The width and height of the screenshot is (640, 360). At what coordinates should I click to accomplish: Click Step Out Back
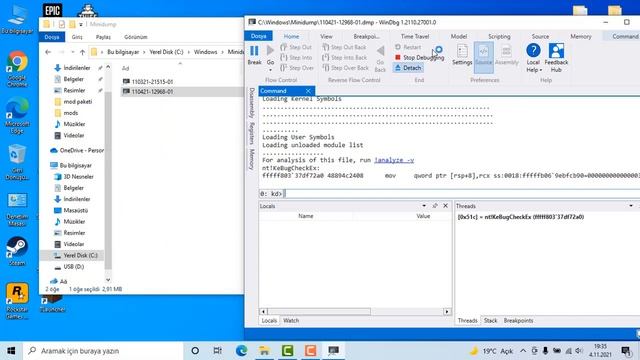pos(344,47)
